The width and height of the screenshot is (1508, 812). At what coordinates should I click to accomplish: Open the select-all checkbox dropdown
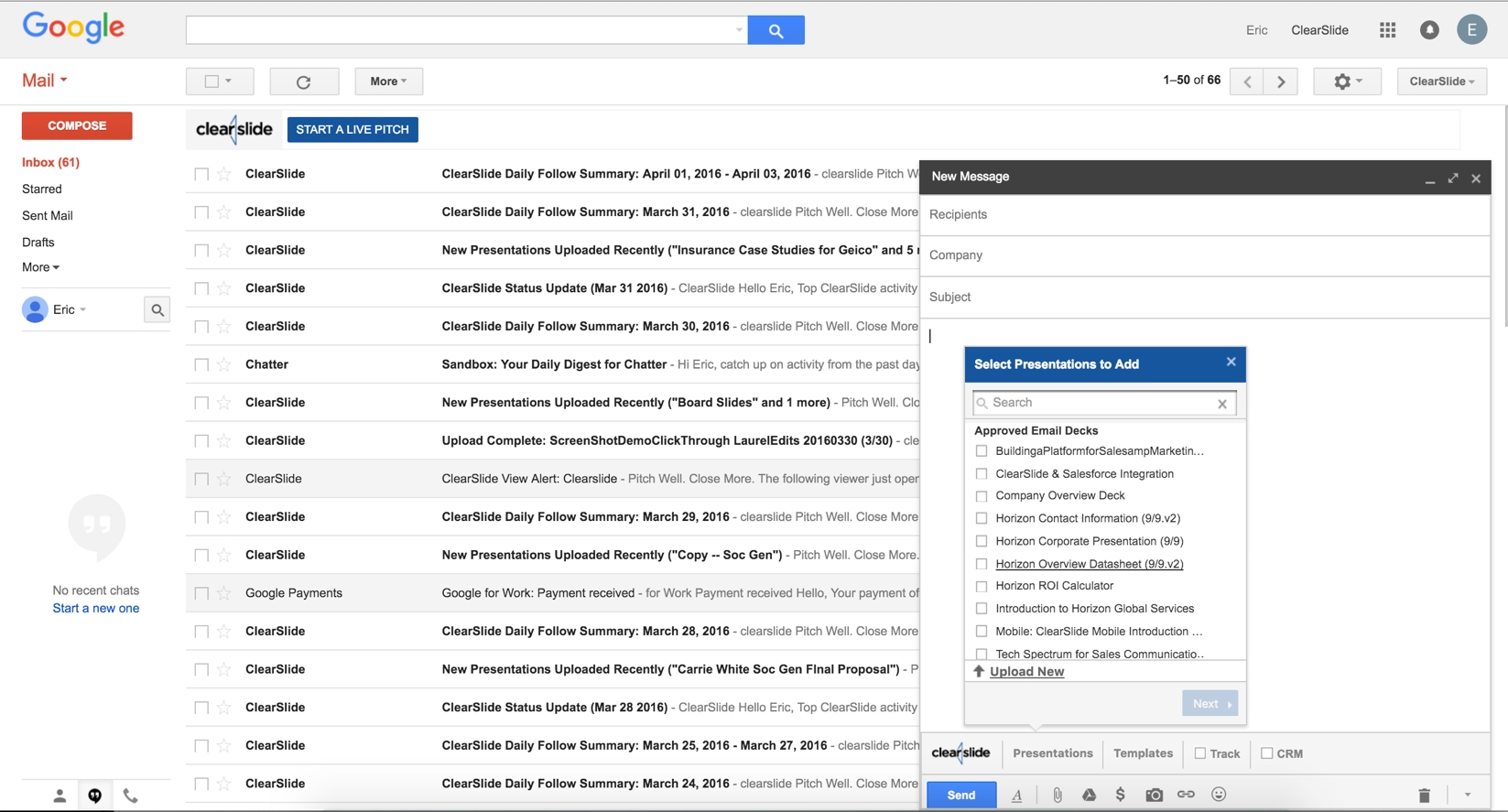click(x=220, y=81)
